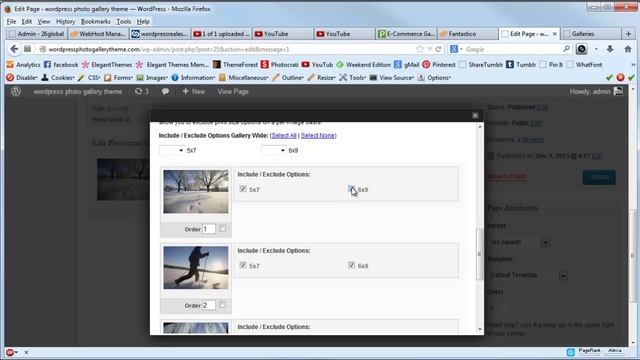
Task: Switch to the WebHost Manager tab
Action: tap(98, 34)
